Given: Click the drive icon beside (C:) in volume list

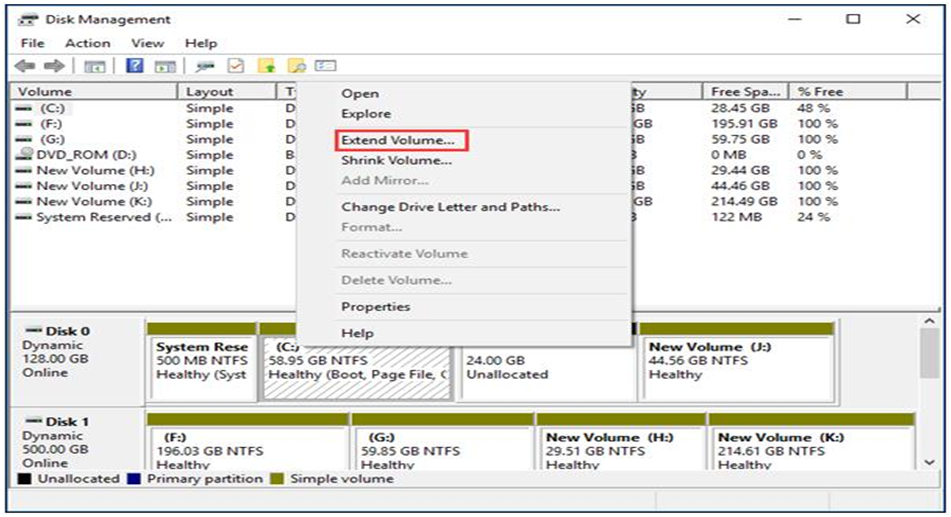Looking at the screenshot, I should click(x=24, y=109).
